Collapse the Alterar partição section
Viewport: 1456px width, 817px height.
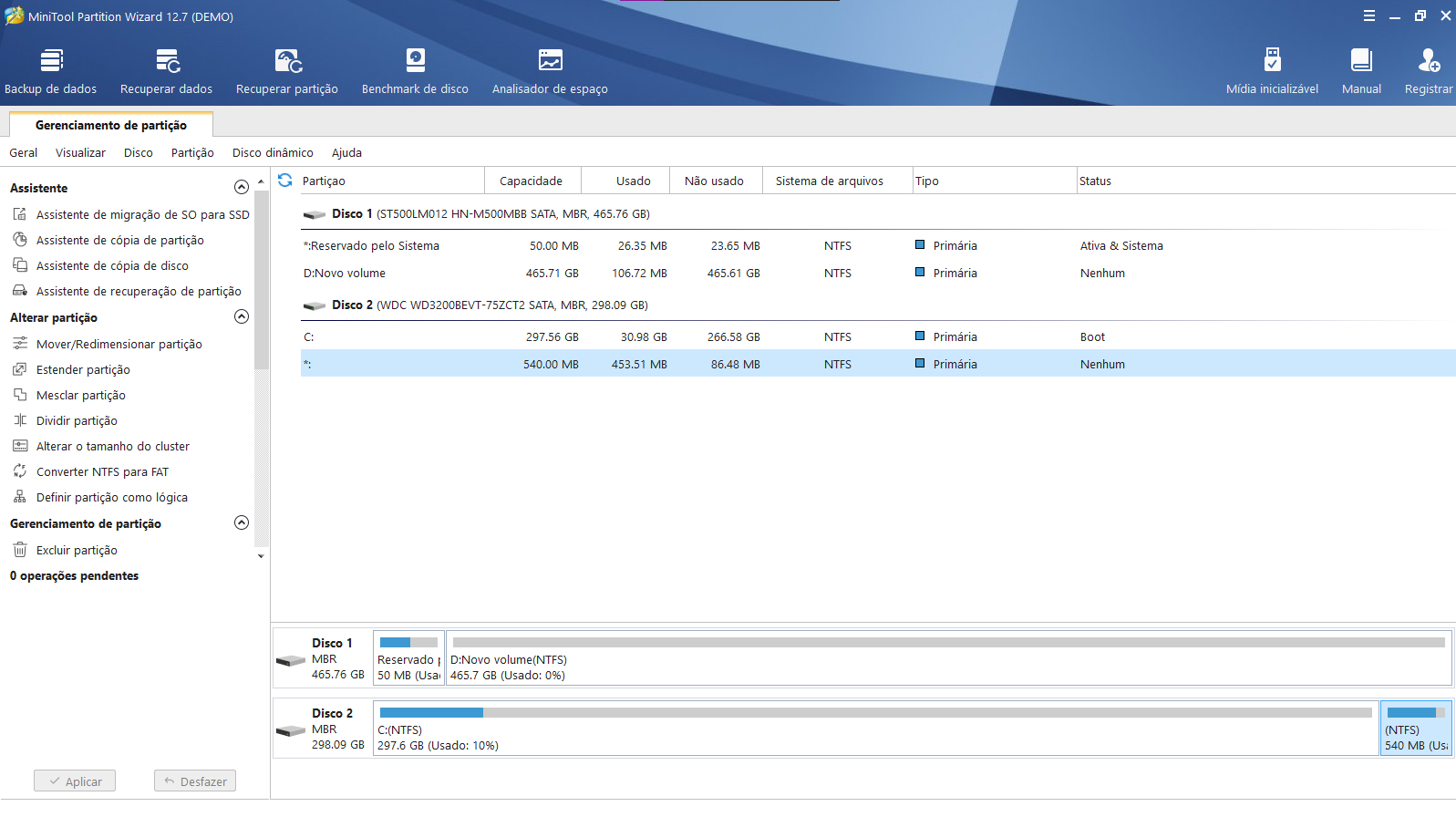tap(242, 316)
